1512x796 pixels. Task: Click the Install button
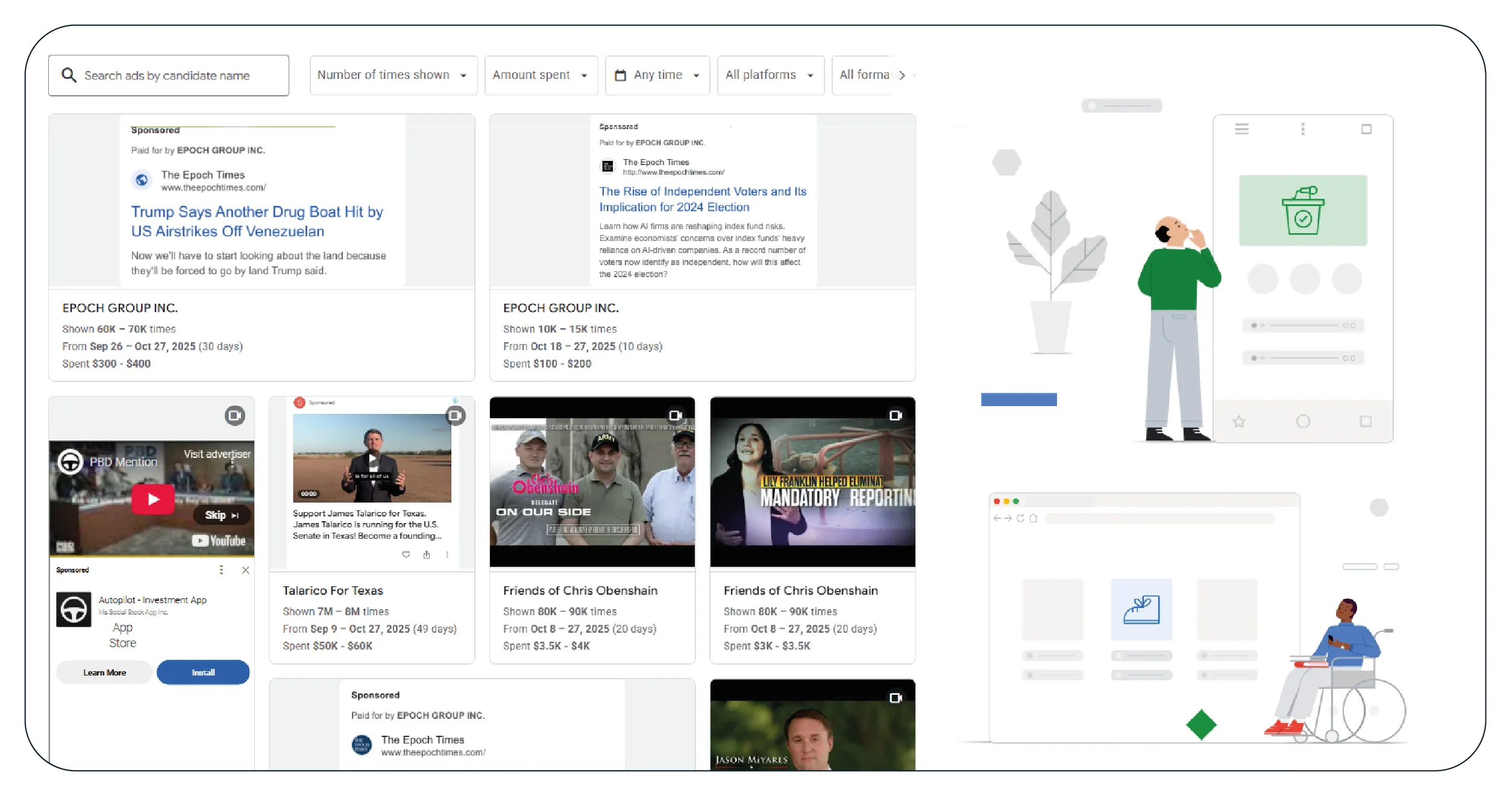[x=203, y=672]
